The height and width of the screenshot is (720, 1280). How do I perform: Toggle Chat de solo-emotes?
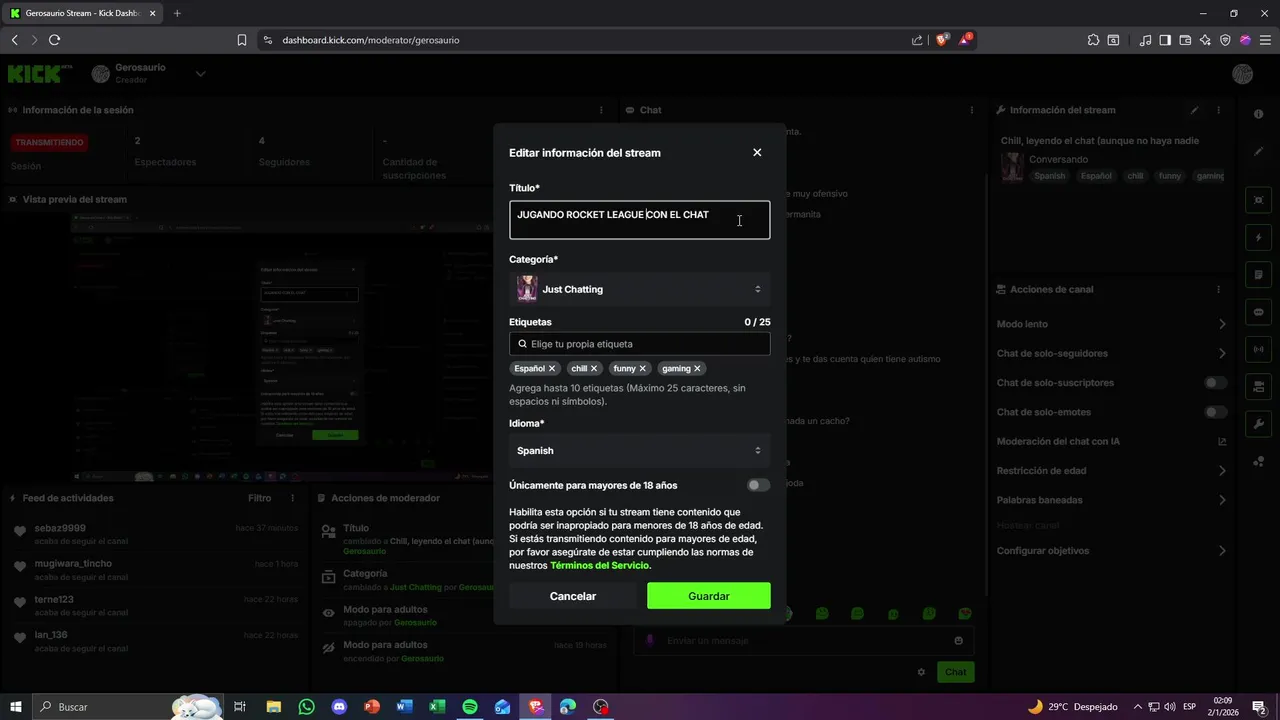pos(1215,412)
